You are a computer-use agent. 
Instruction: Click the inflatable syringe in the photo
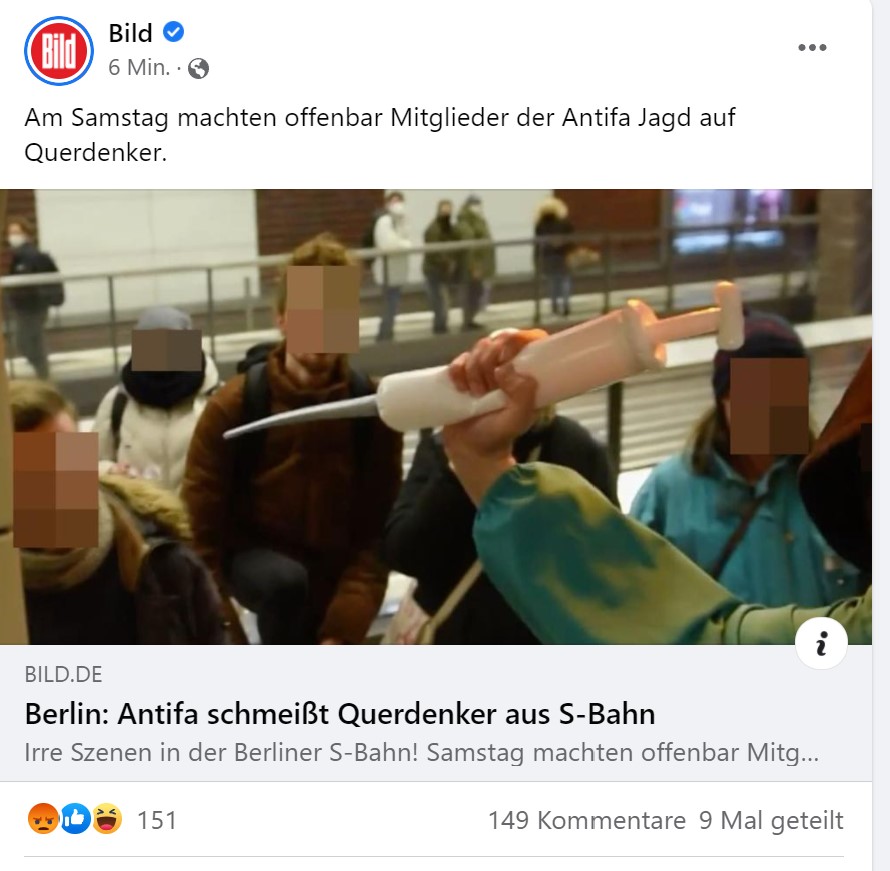482,375
